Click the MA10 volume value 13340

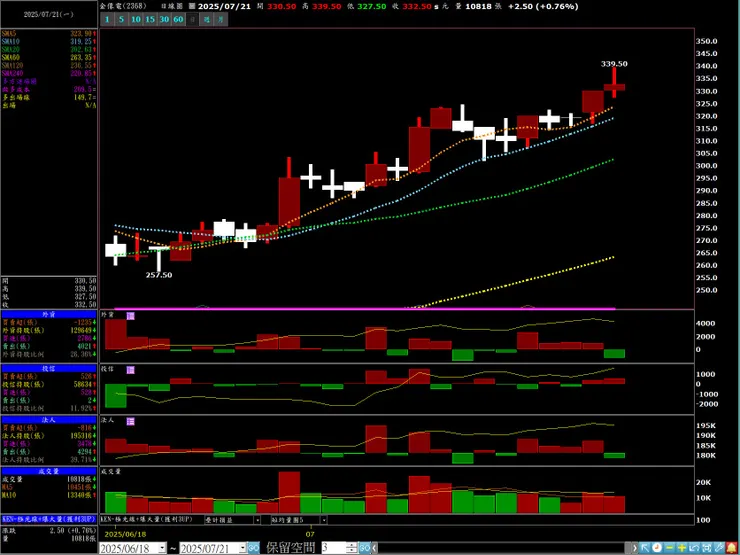pyautogui.click(x=80, y=495)
